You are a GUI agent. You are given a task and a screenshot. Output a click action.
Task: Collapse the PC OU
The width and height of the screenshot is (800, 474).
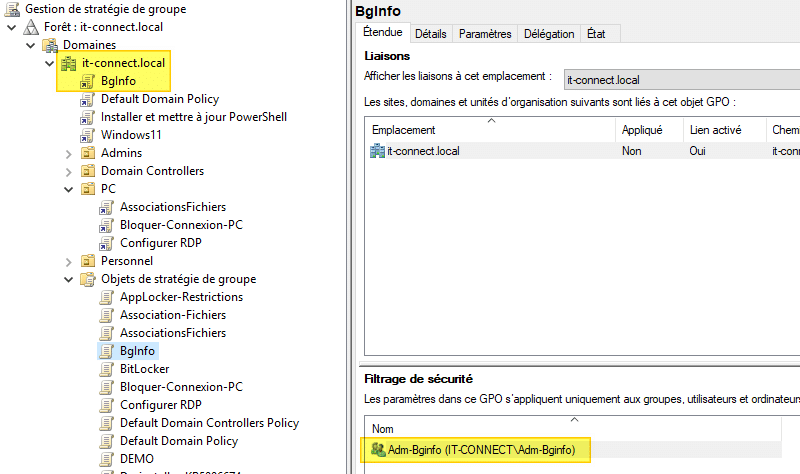click(x=68, y=189)
